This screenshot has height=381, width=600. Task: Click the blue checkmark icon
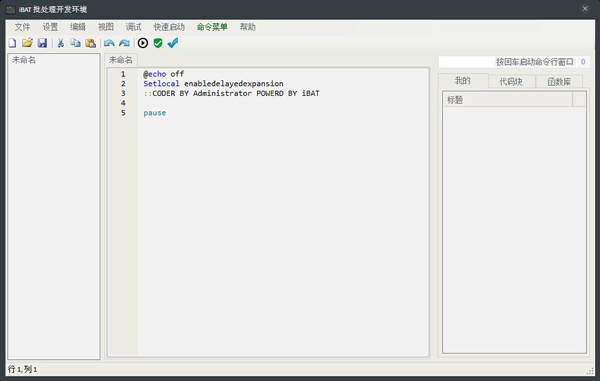(x=173, y=43)
